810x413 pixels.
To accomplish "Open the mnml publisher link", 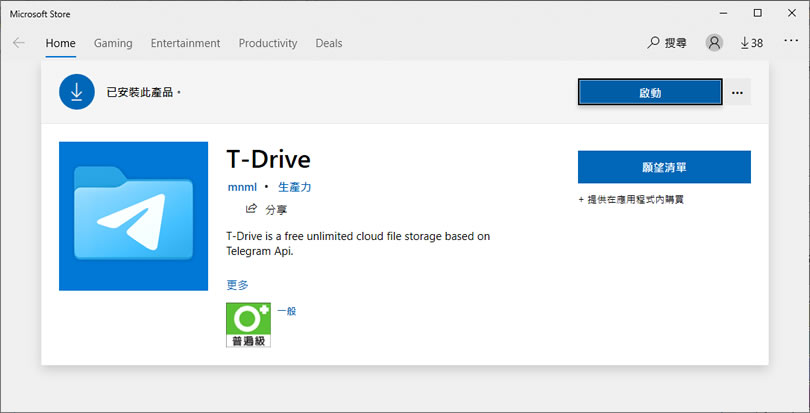I will coord(242,187).
